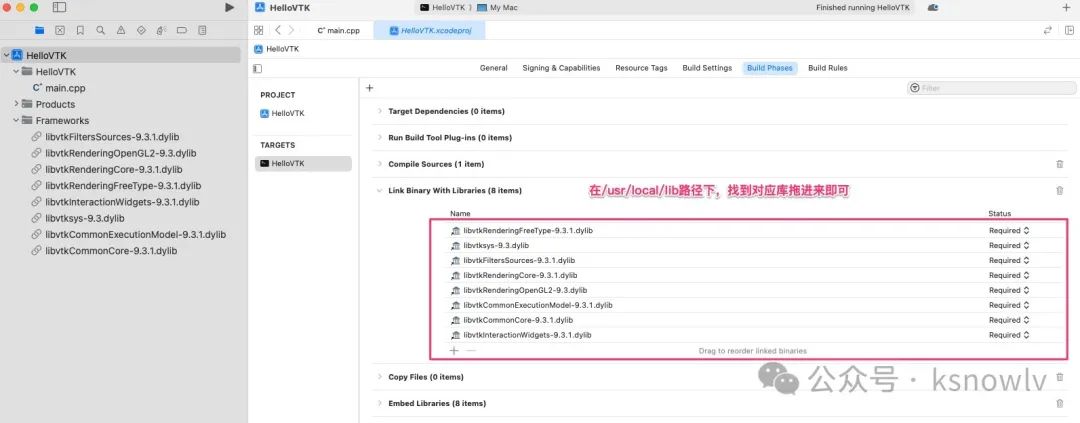Viewport: 1080px width, 423px height.
Task: Open the related items grid icon
Action: [x=258, y=30]
